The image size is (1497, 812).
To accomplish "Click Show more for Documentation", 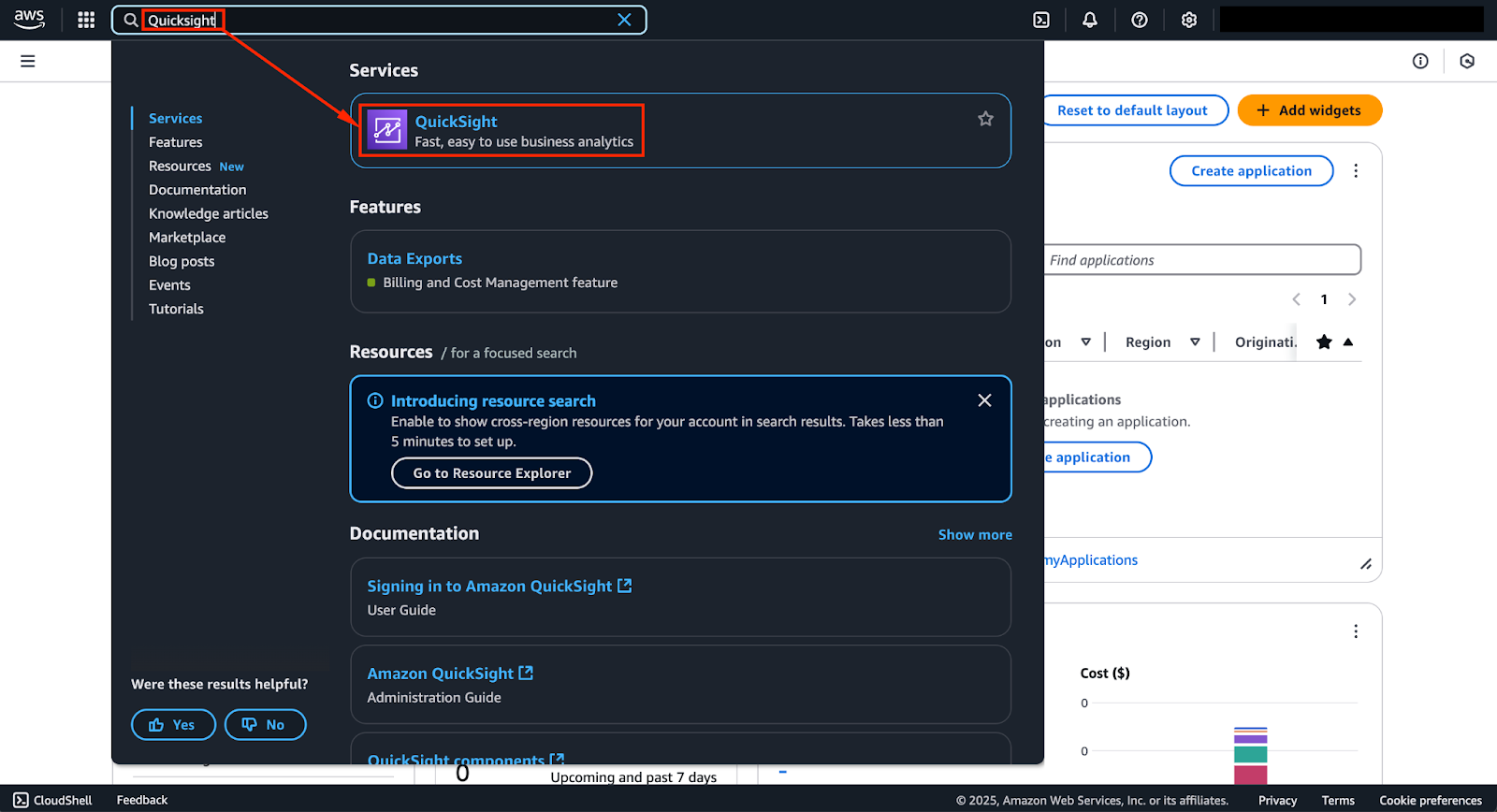I will point(975,535).
